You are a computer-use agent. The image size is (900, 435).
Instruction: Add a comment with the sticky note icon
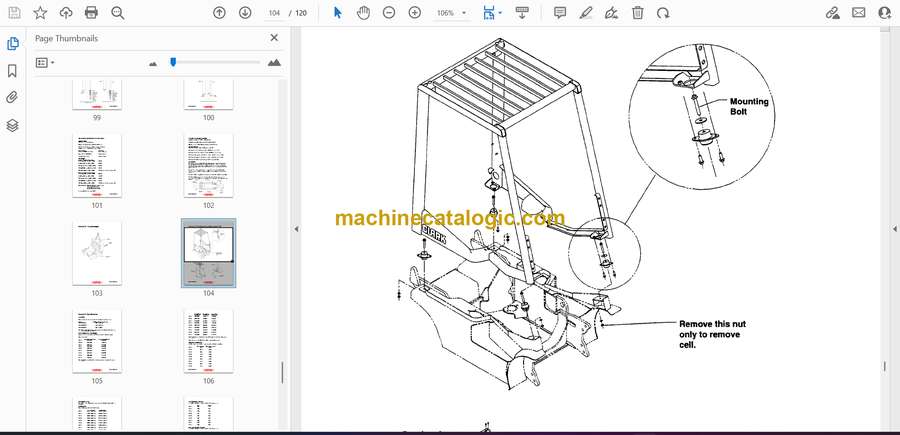(x=560, y=13)
